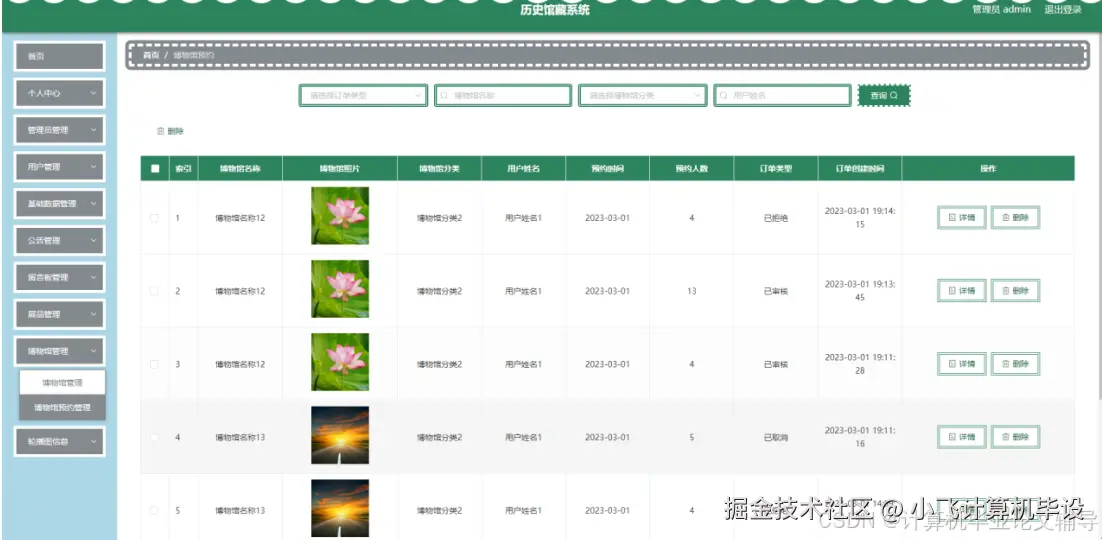This screenshot has width=1102, height=540.
Task: Open details for the row indexed 4
Action: (962, 437)
